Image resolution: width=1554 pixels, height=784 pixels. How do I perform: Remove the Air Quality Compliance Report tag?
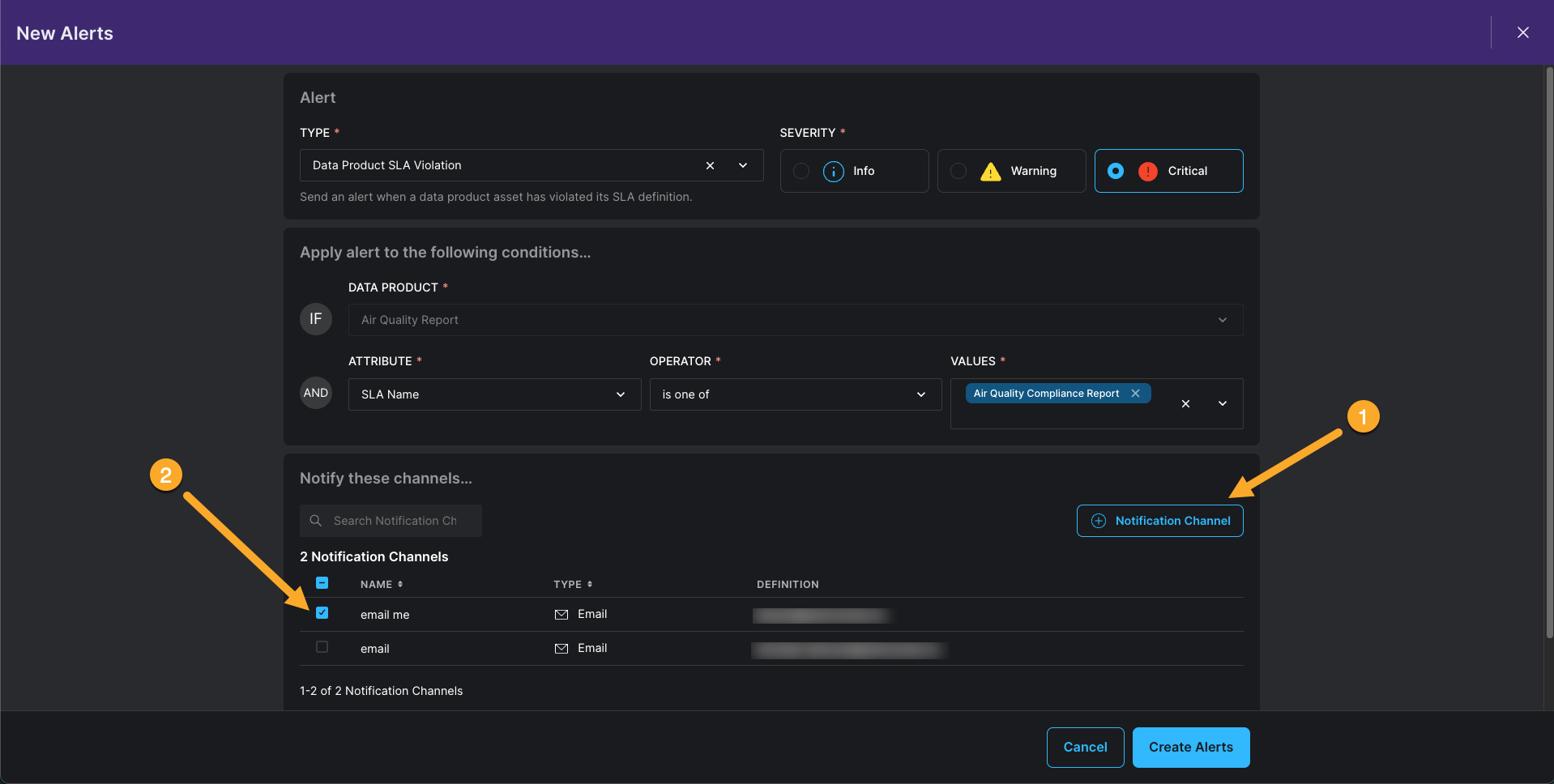1135,394
